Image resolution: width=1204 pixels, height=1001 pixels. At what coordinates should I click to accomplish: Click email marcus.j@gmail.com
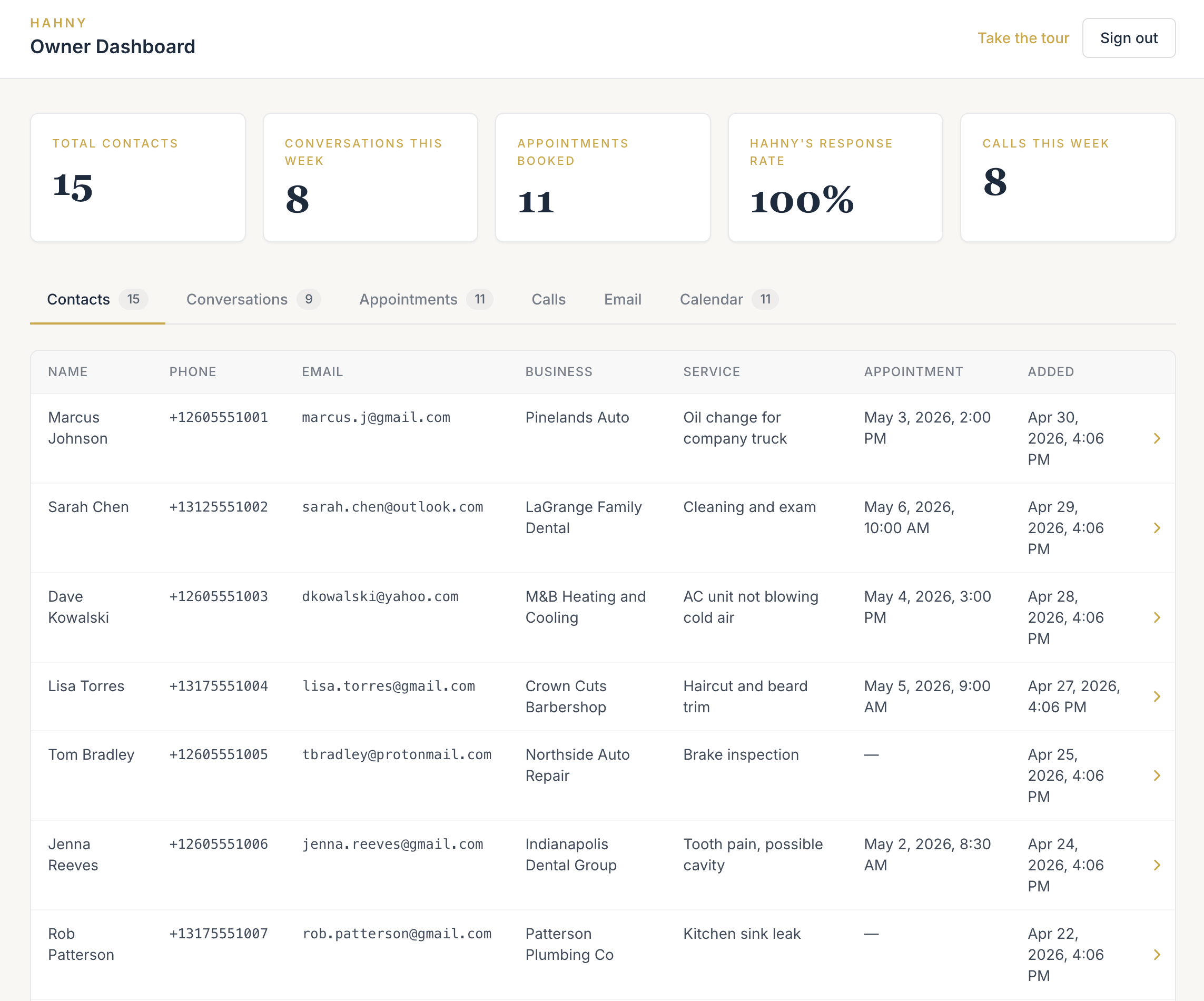pyautogui.click(x=376, y=418)
